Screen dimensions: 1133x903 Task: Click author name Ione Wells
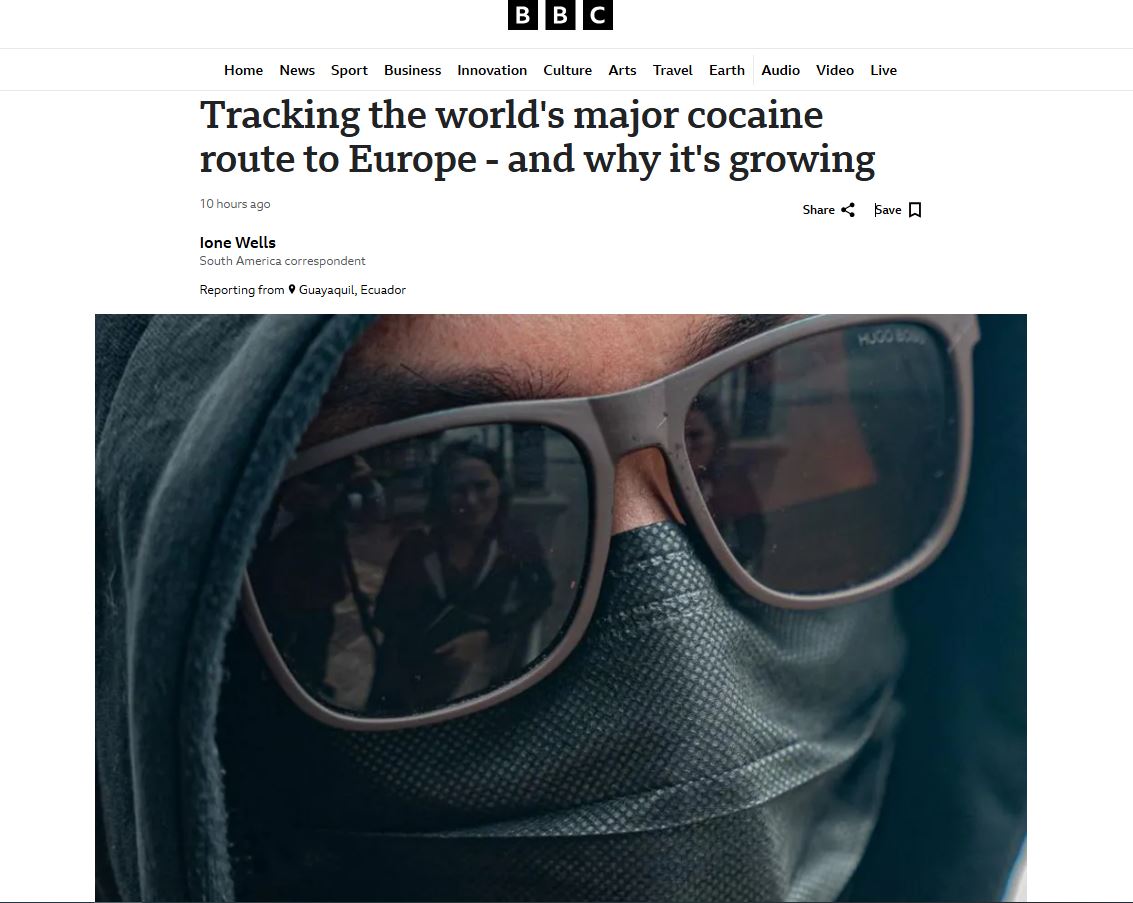click(x=238, y=243)
